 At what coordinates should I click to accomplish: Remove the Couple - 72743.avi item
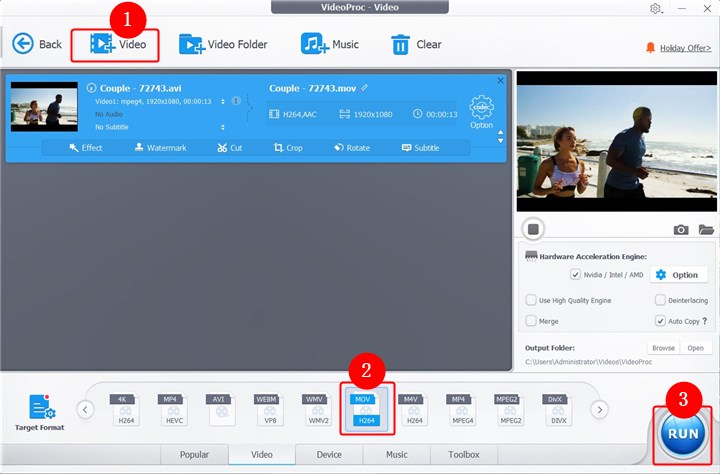[501, 80]
